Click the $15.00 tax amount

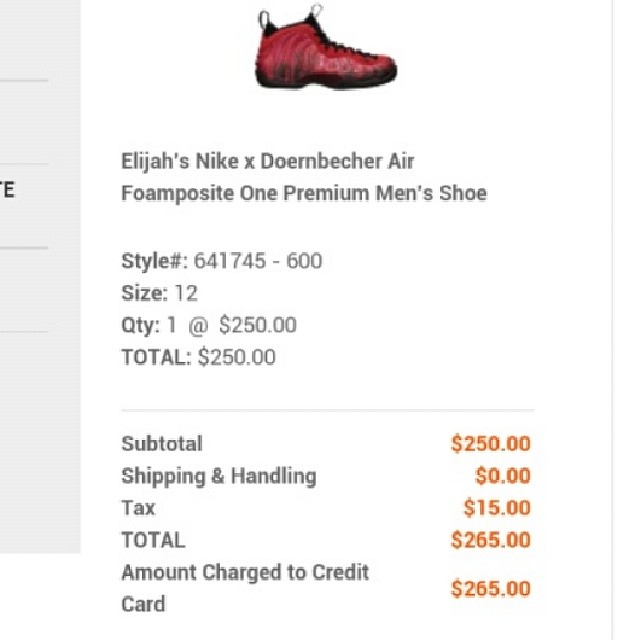coord(496,508)
